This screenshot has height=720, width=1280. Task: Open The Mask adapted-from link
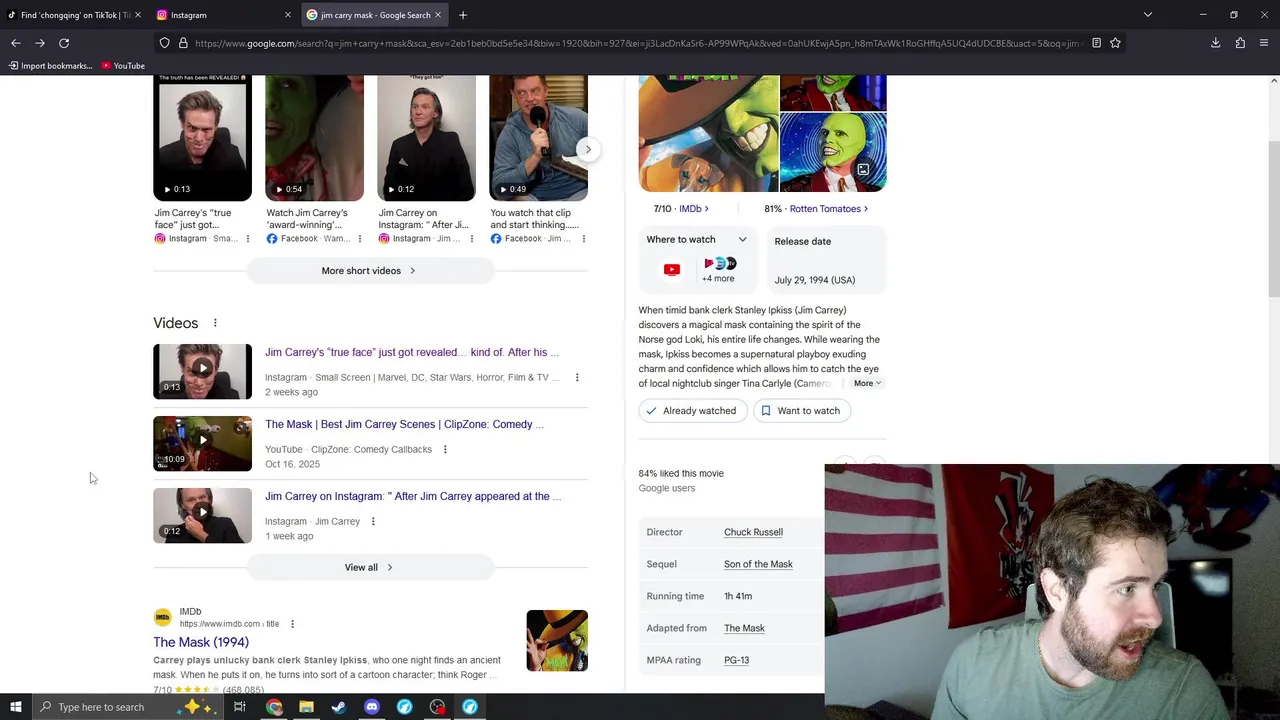(744, 628)
